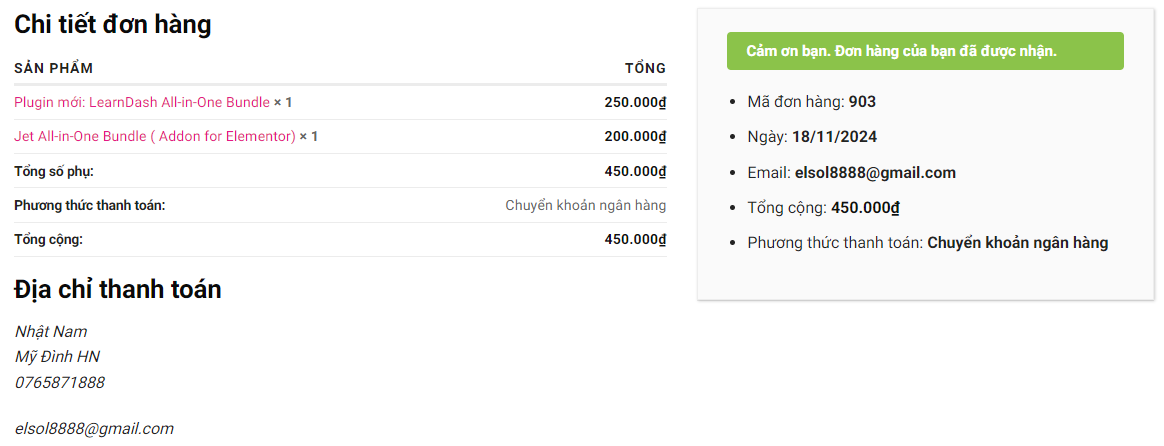The height and width of the screenshot is (446, 1164).
Task: Click the subtotal amount in "Tổng số phụ" row
Action: coord(635,171)
